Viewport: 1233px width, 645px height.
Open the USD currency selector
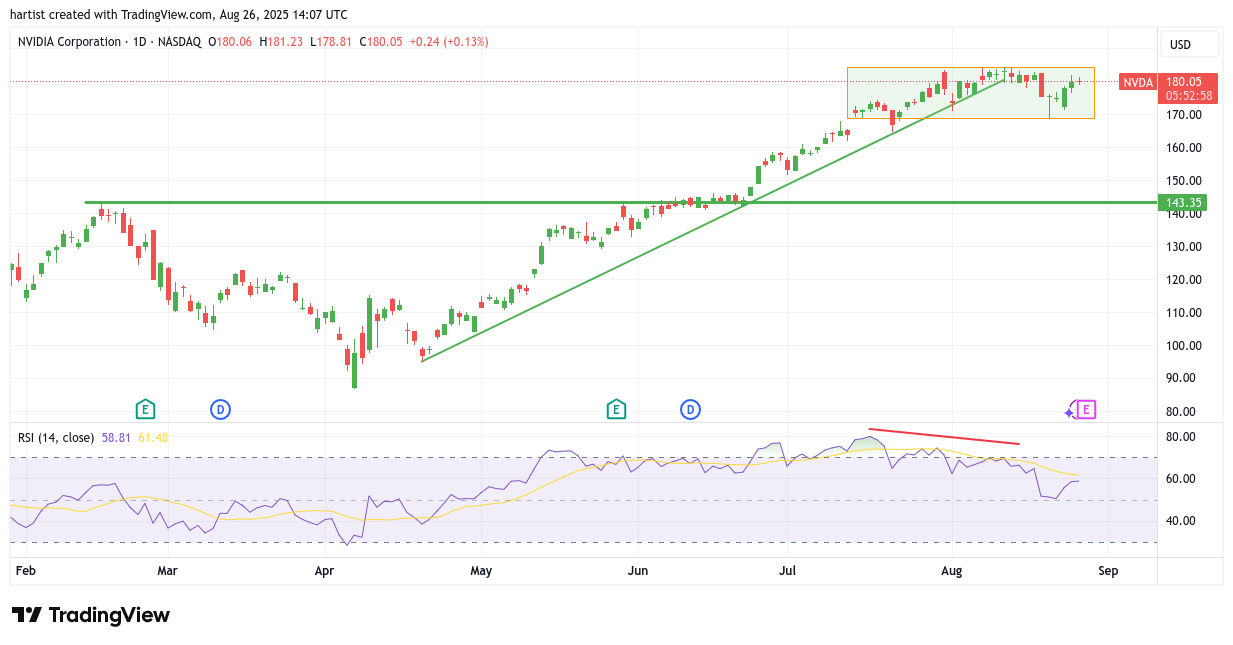[1190, 44]
